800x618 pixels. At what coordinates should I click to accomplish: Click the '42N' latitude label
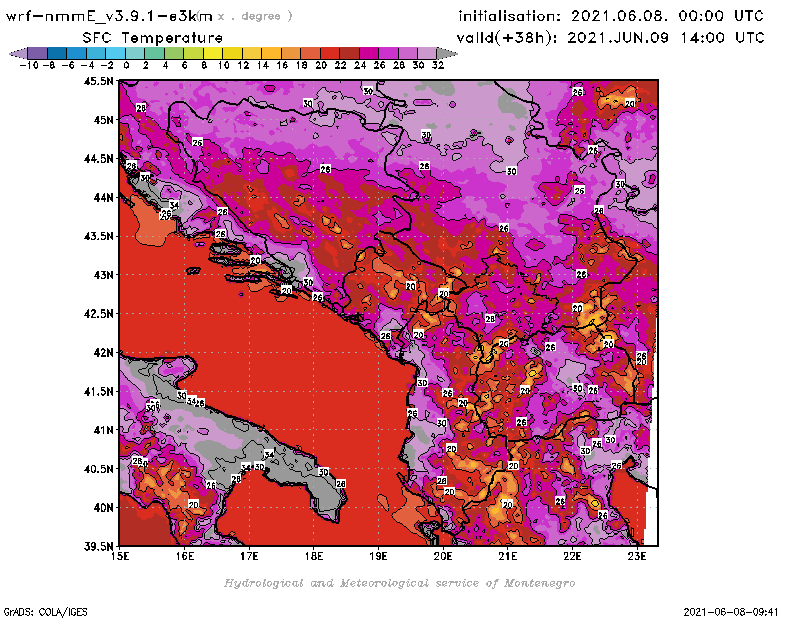pos(104,353)
